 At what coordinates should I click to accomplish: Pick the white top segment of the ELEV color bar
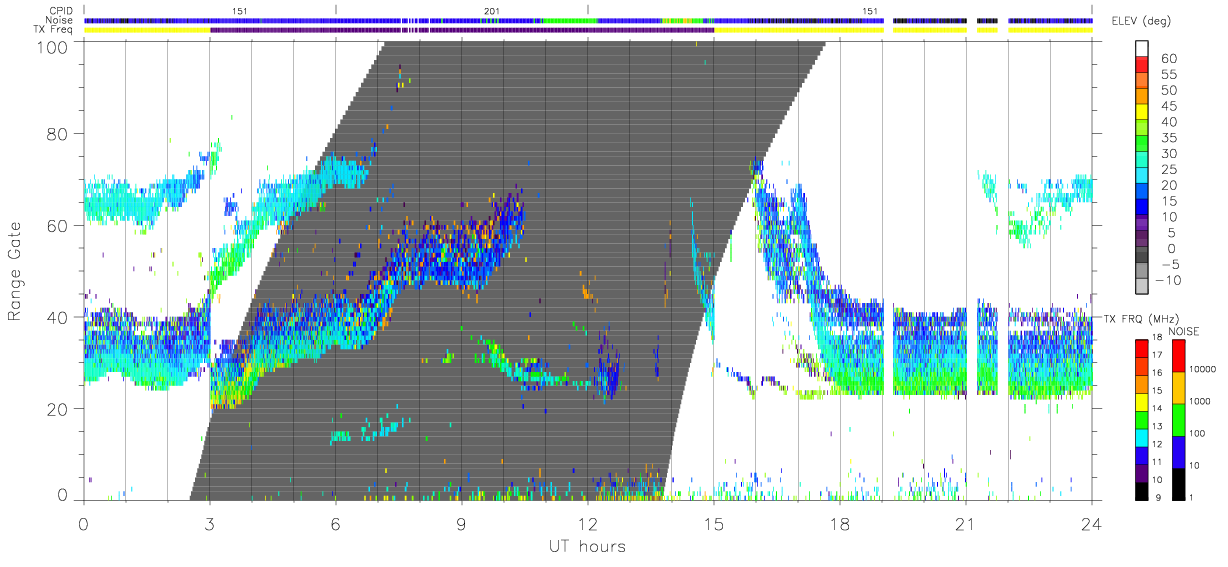click(x=1142, y=50)
